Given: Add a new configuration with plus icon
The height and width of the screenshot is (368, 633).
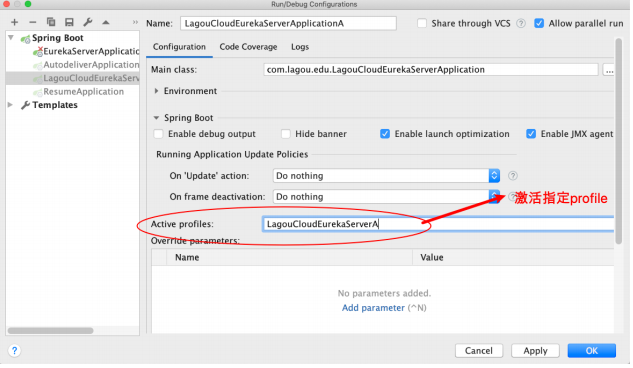Looking at the screenshot, I should [15, 22].
